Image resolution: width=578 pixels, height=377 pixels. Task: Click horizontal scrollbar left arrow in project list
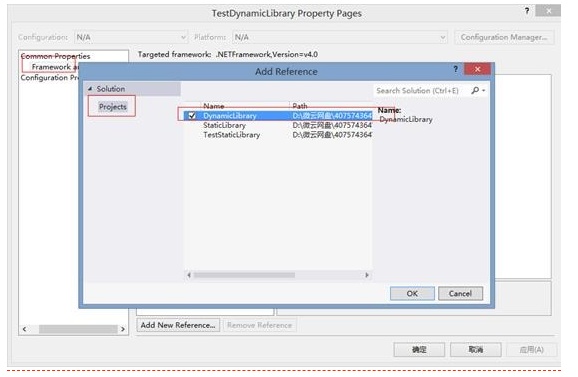(x=189, y=275)
